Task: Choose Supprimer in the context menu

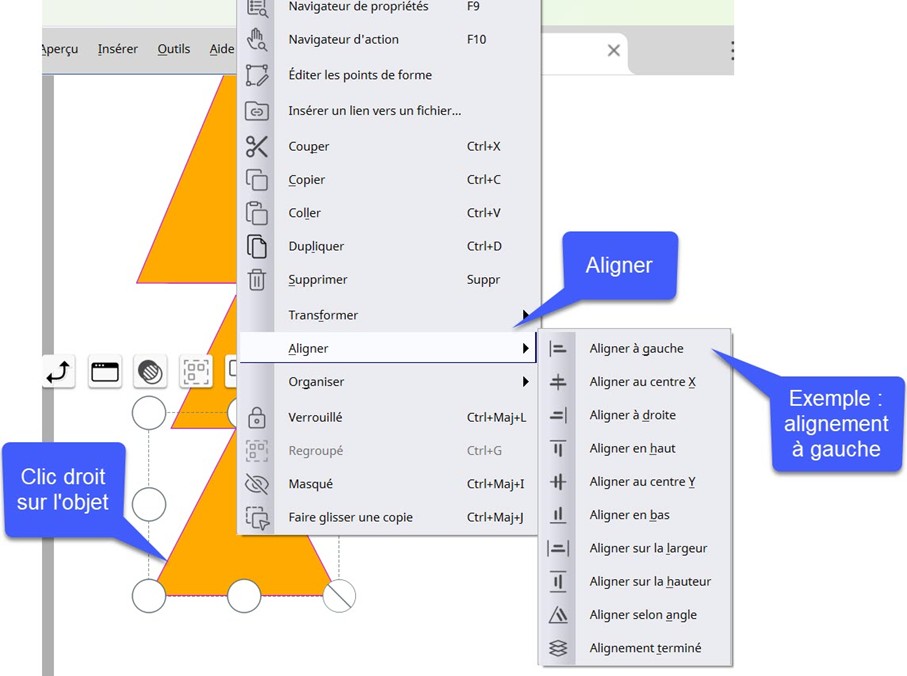Action: click(389, 280)
